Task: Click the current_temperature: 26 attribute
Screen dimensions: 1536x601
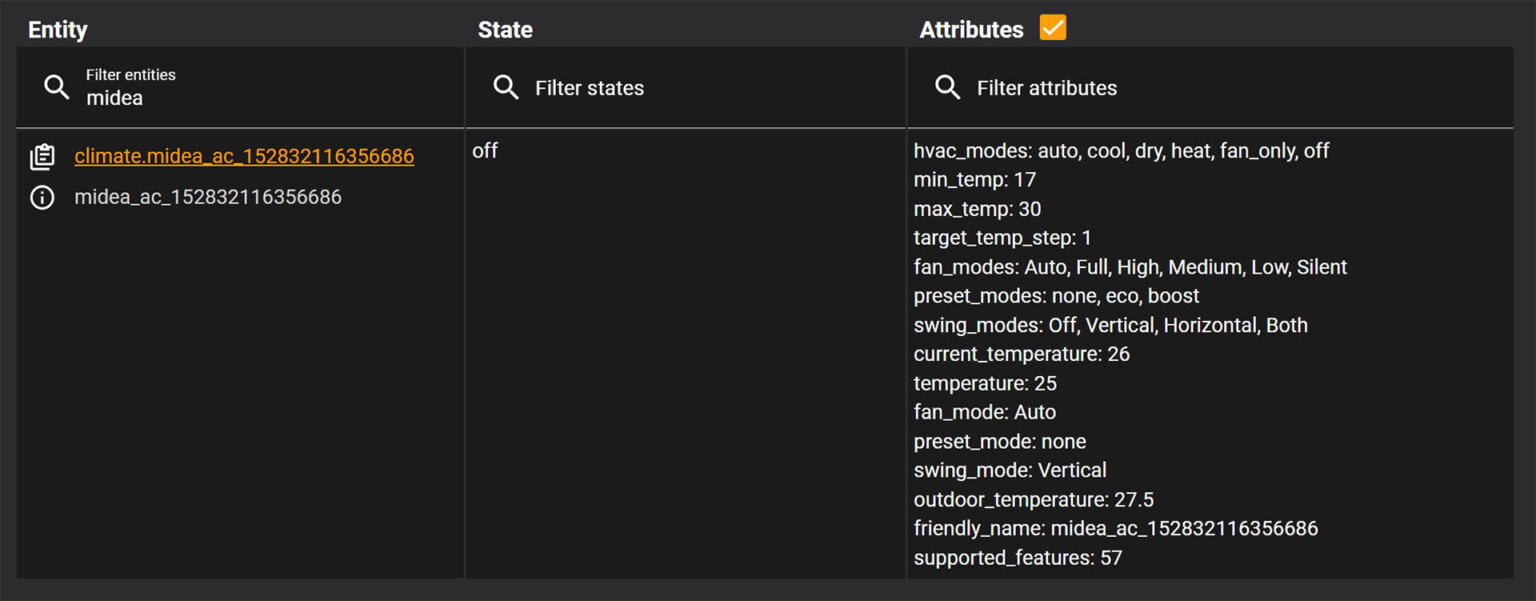Action: point(1021,354)
